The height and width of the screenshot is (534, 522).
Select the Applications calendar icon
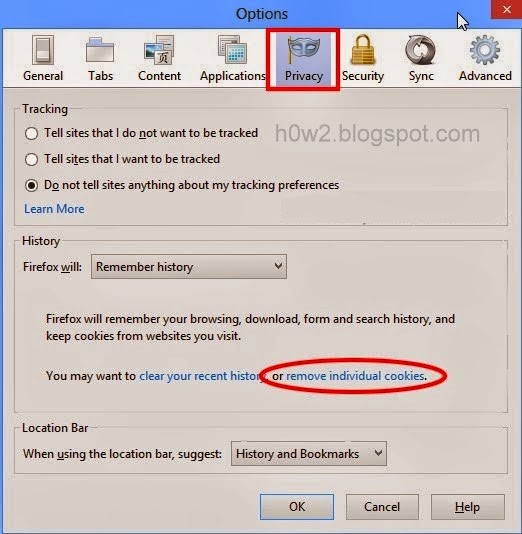(233, 50)
